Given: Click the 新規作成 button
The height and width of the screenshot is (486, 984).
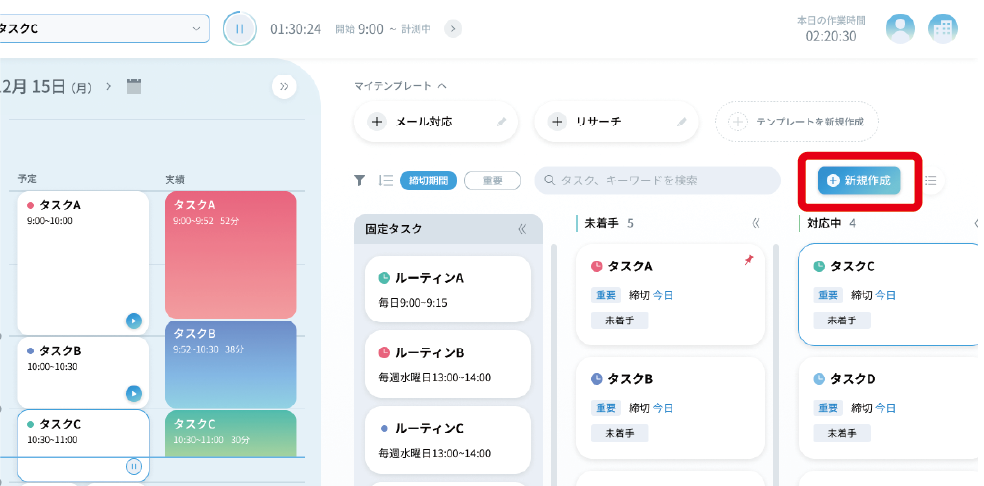Looking at the screenshot, I should pos(859,180).
